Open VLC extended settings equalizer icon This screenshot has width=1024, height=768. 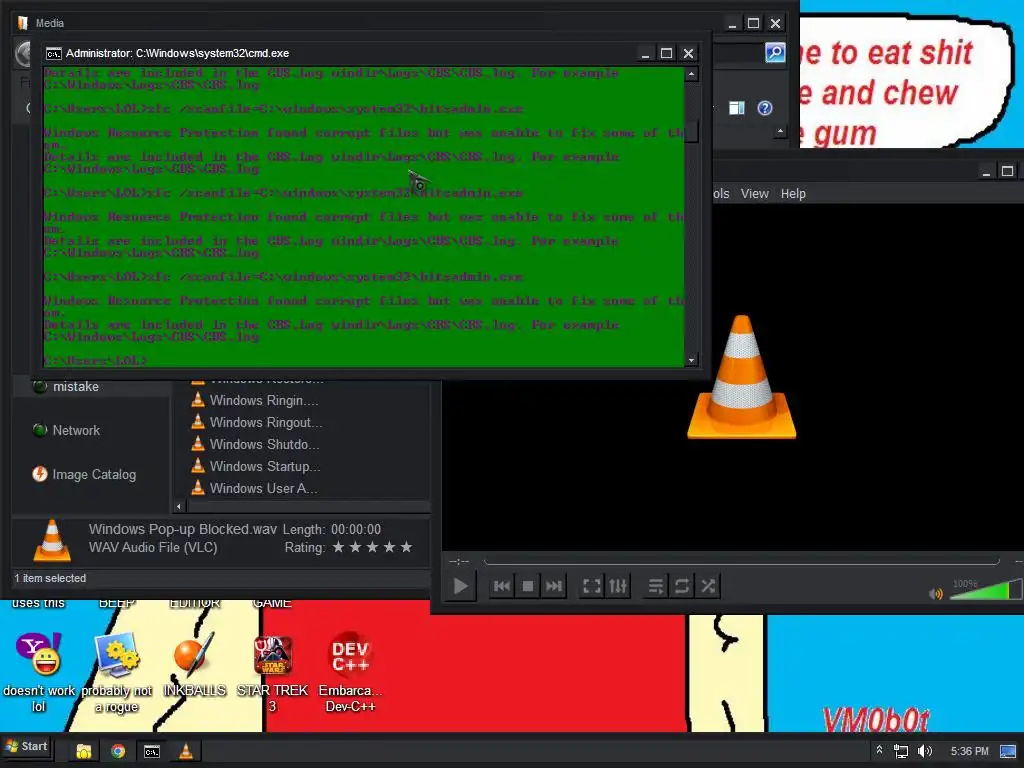tap(618, 586)
